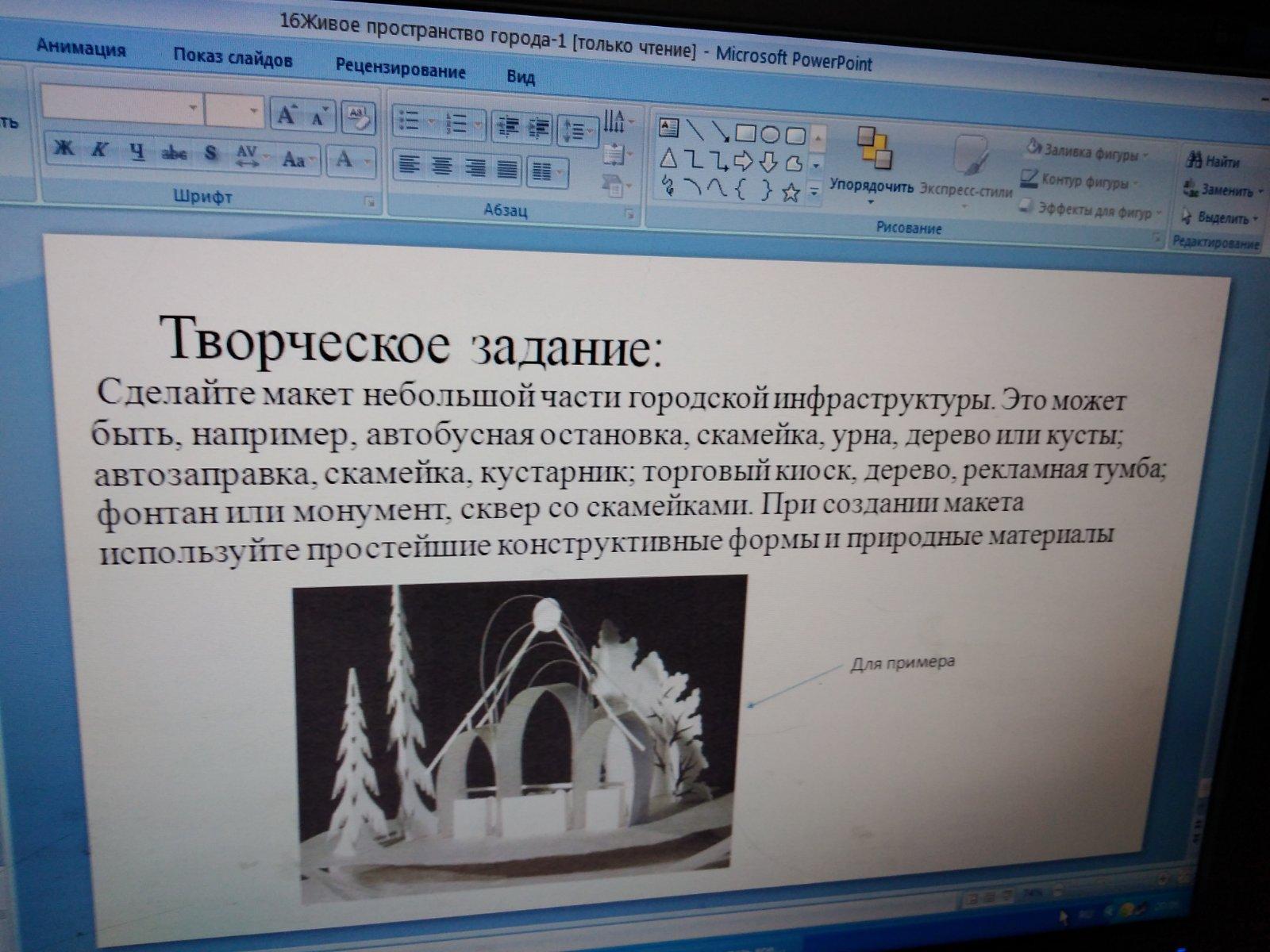1270x952 pixels.
Task: Click the increase font size icon
Action: [x=287, y=116]
